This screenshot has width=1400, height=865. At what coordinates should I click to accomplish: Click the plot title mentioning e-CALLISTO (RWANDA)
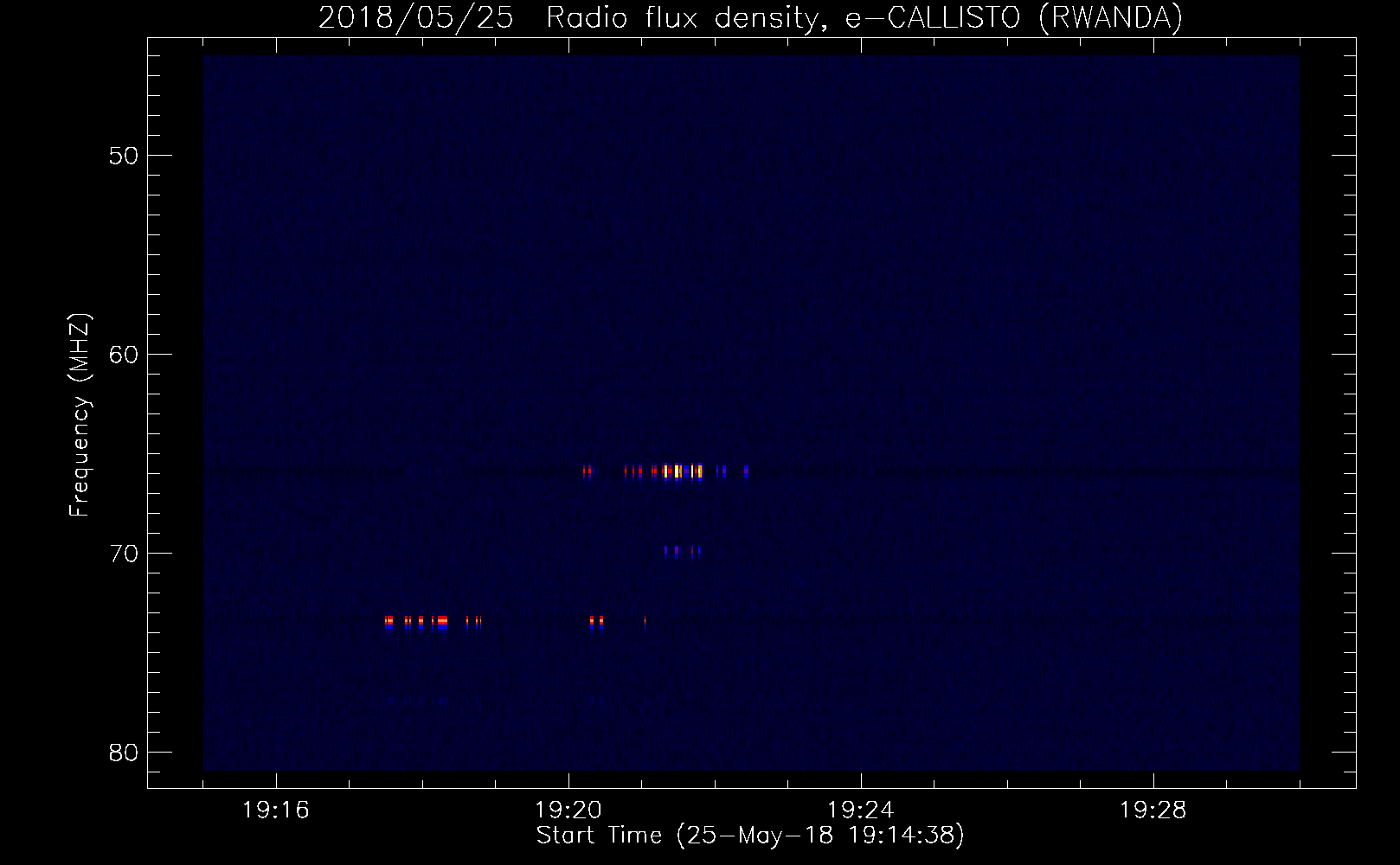(750, 17)
